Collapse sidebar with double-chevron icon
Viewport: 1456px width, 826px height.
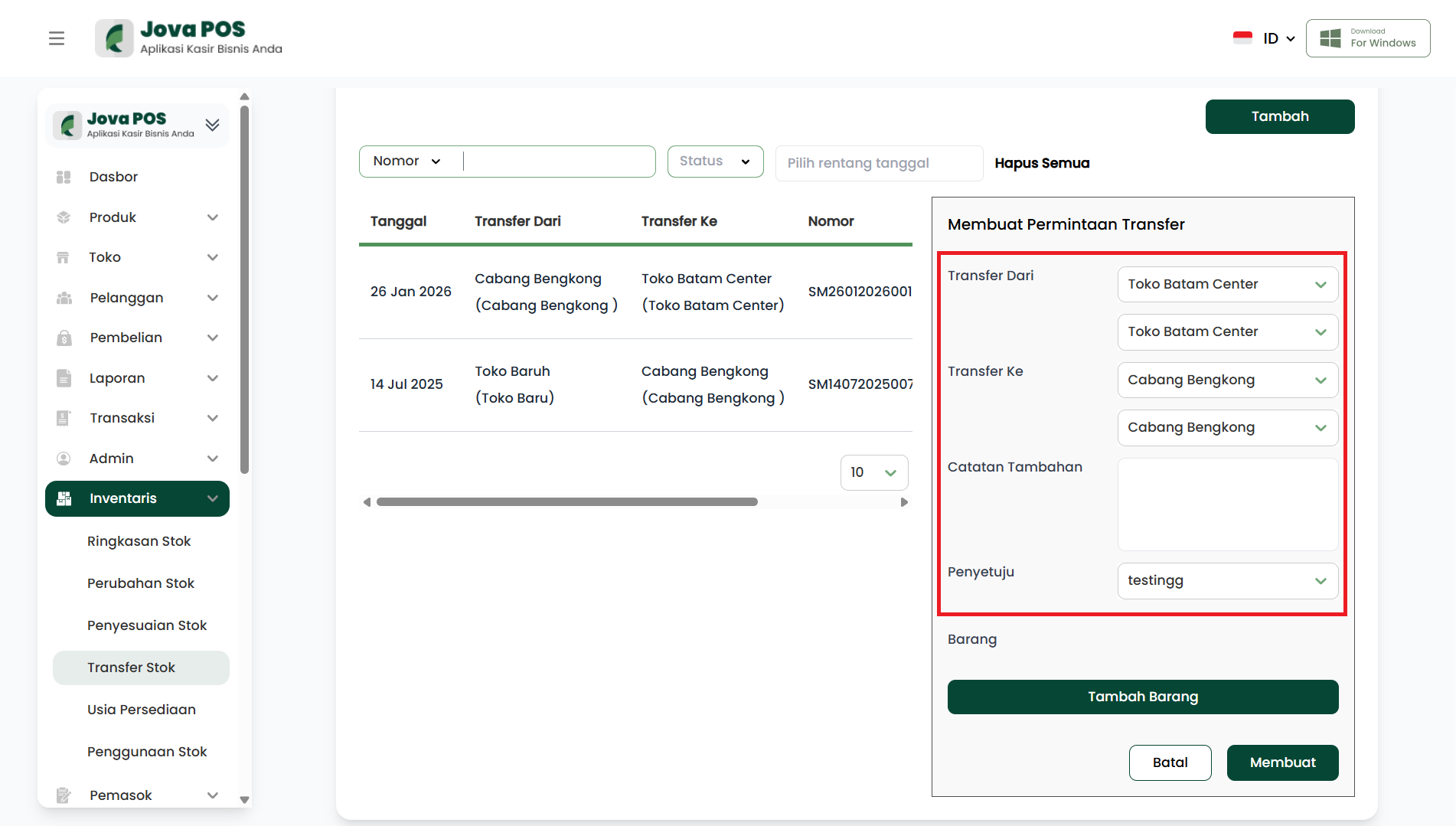[213, 125]
